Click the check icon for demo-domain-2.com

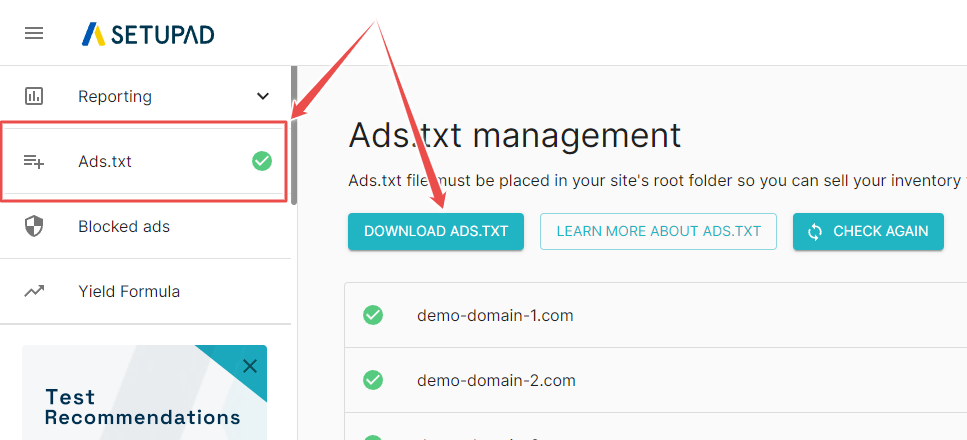(373, 380)
